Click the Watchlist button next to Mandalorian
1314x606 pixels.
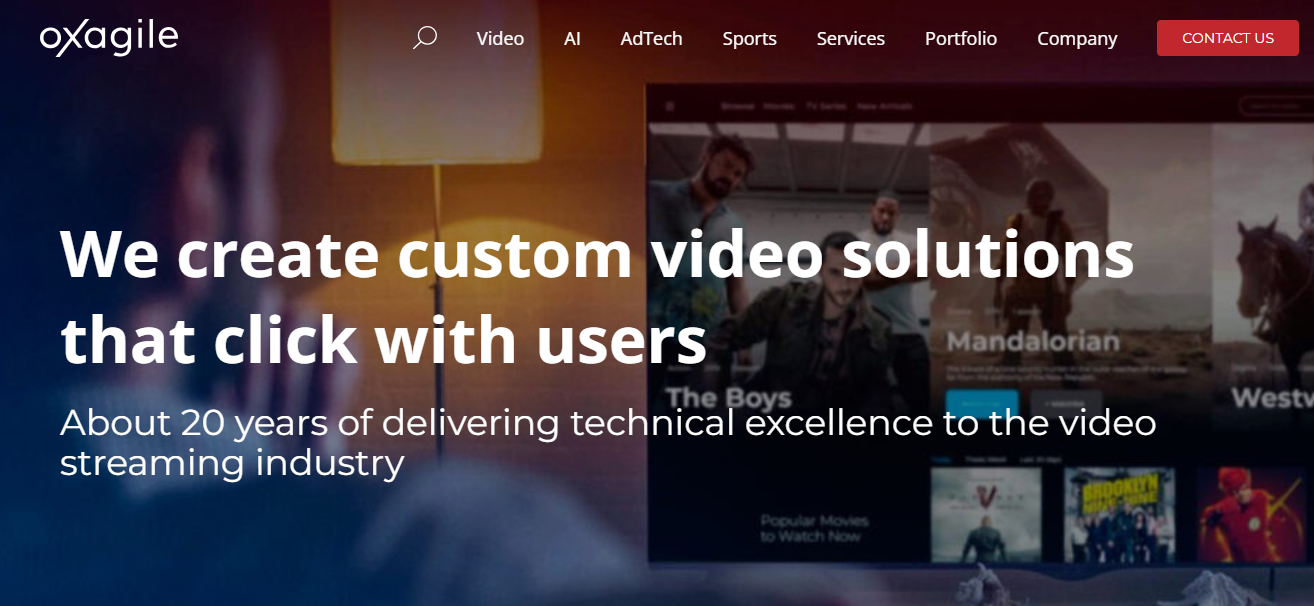tap(1067, 403)
